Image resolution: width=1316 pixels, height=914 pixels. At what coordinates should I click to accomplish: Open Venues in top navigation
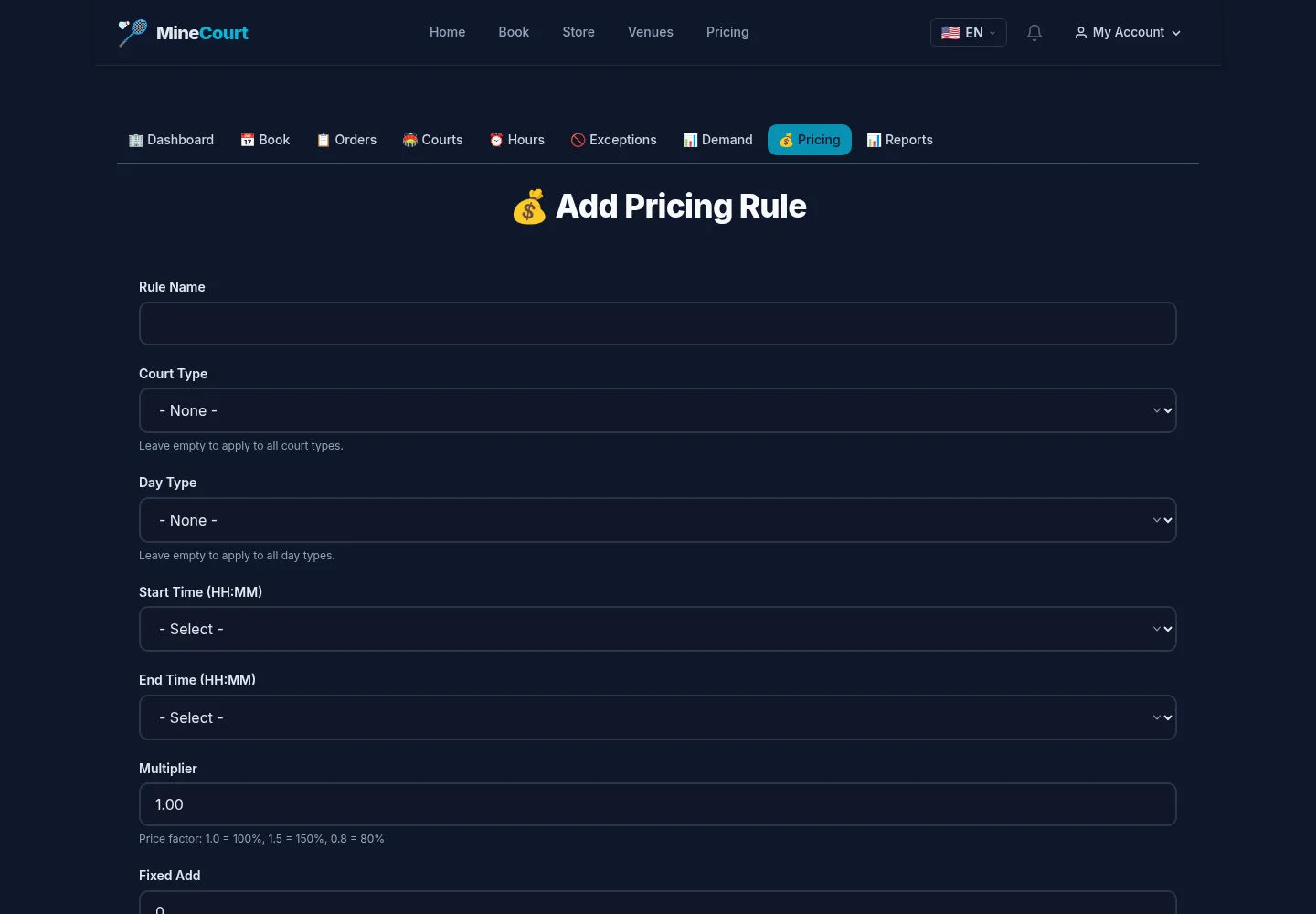(651, 32)
